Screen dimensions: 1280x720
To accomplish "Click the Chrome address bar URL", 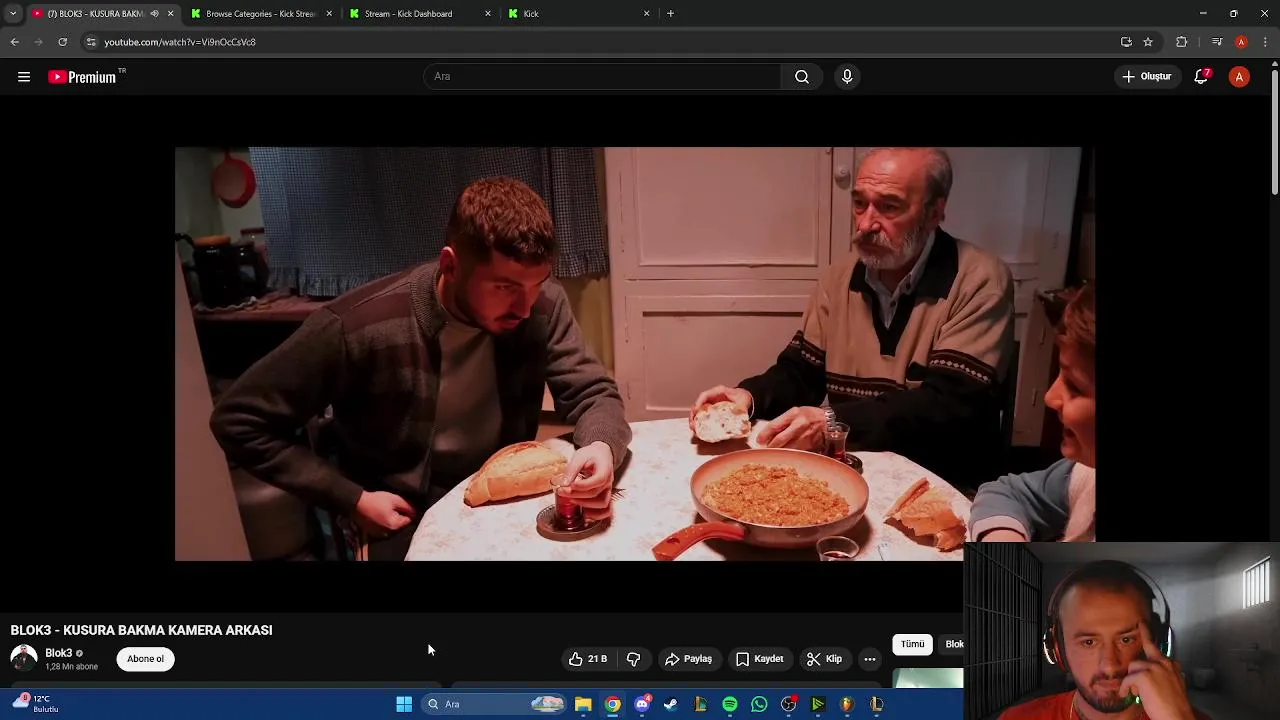I will click(x=180, y=42).
